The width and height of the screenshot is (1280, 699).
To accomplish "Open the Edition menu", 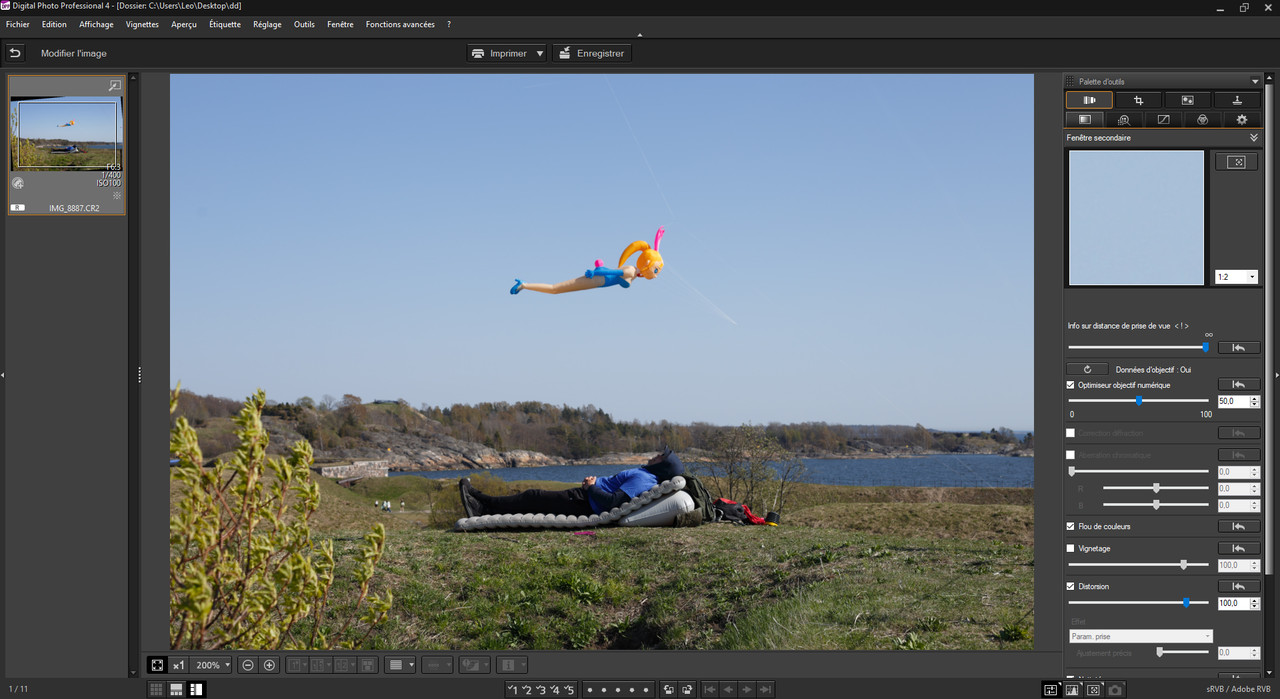I will coord(54,24).
